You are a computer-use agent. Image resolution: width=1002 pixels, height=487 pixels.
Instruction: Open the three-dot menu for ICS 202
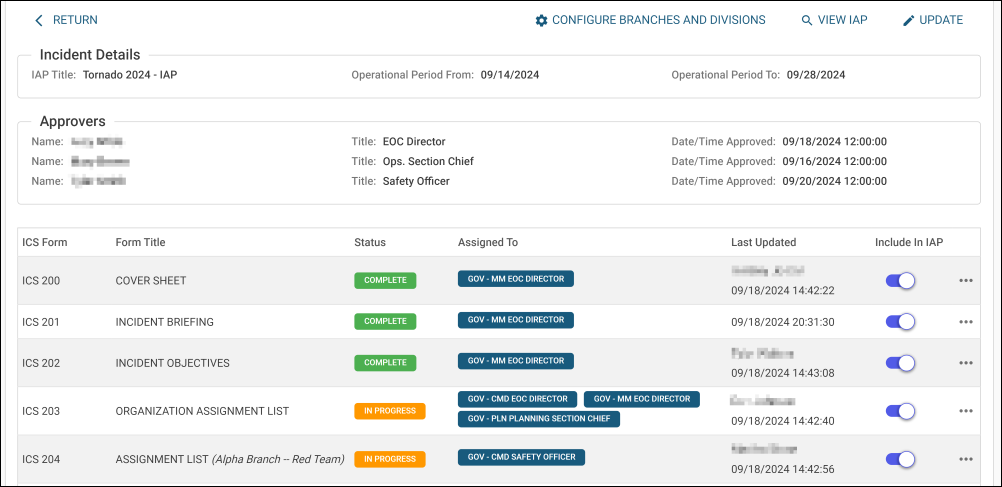(x=965, y=363)
